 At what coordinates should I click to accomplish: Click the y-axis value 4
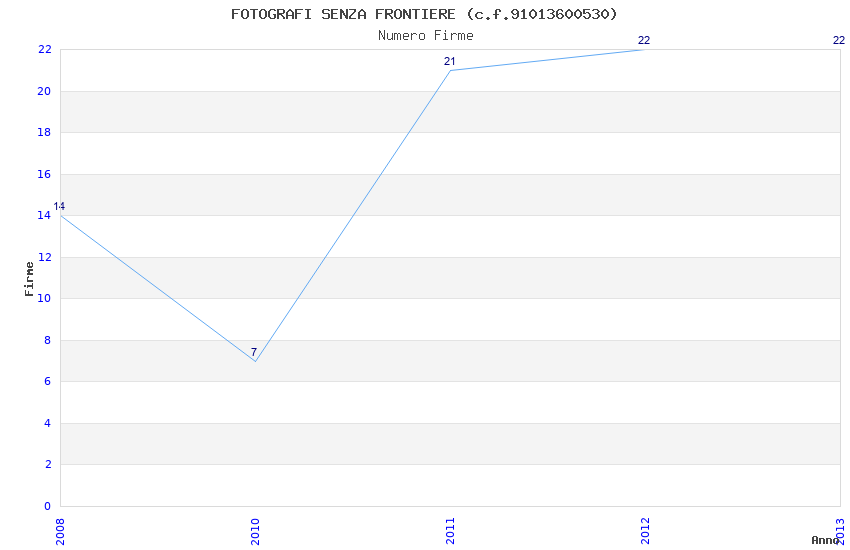tap(48, 423)
